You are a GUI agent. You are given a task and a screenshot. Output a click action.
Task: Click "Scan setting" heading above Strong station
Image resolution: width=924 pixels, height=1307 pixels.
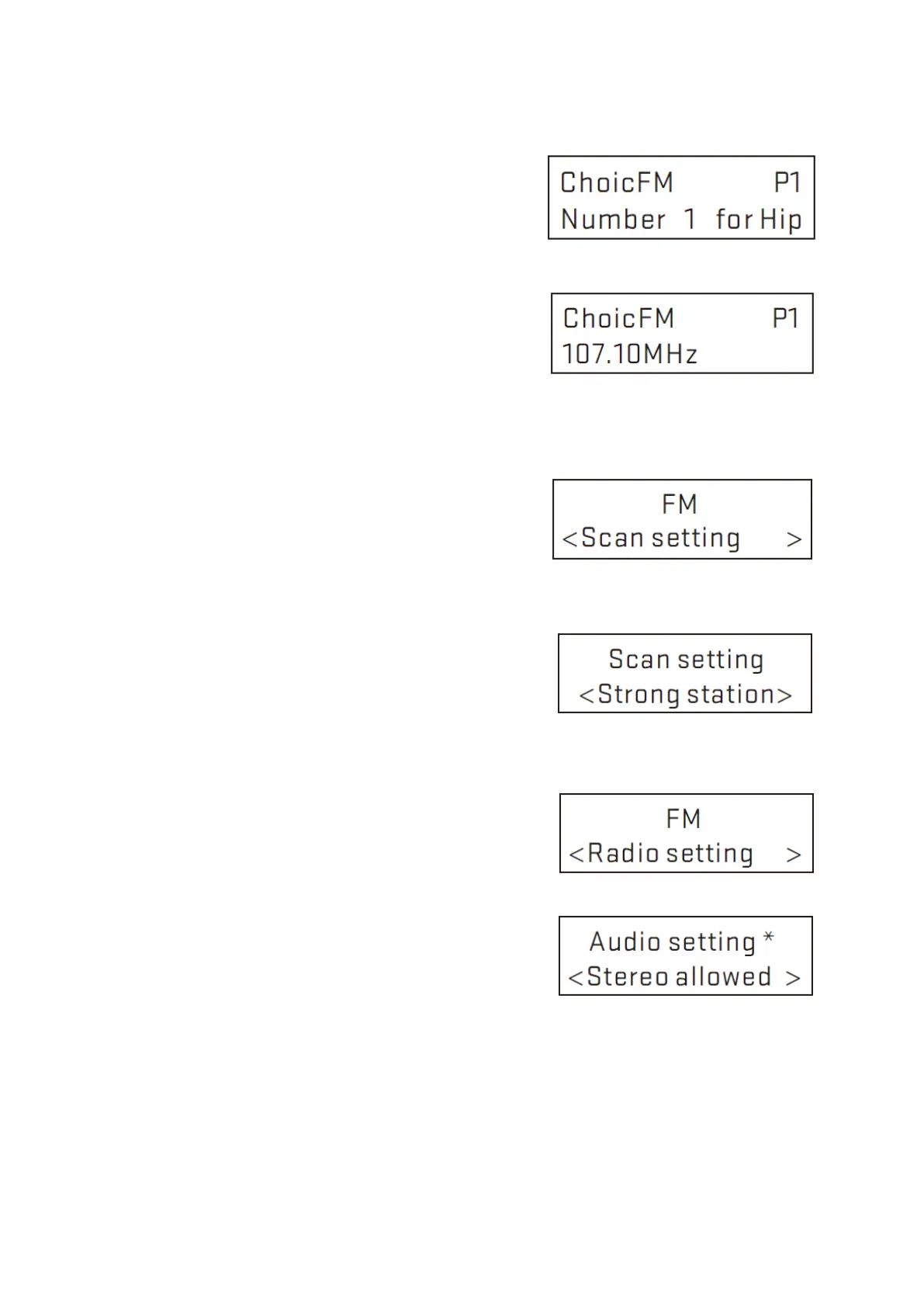click(686, 659)
